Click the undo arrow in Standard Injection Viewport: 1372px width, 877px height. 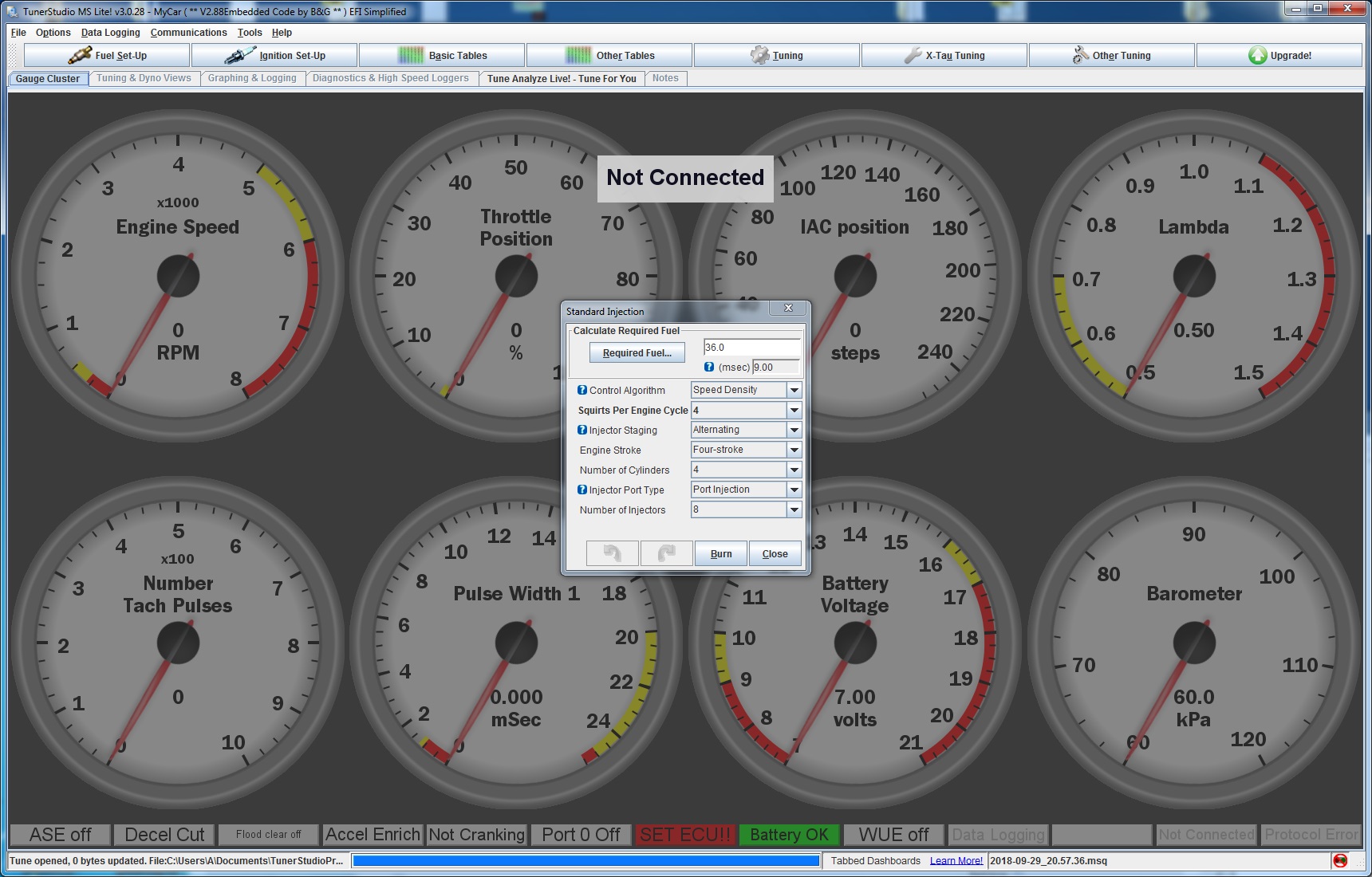[x=612, y=553]
